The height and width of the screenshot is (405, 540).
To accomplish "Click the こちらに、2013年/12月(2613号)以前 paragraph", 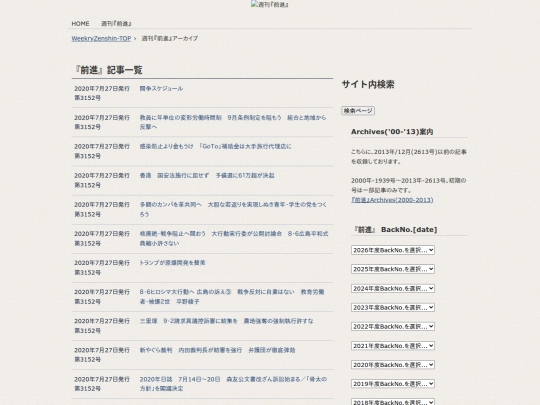I will [408, 157].
